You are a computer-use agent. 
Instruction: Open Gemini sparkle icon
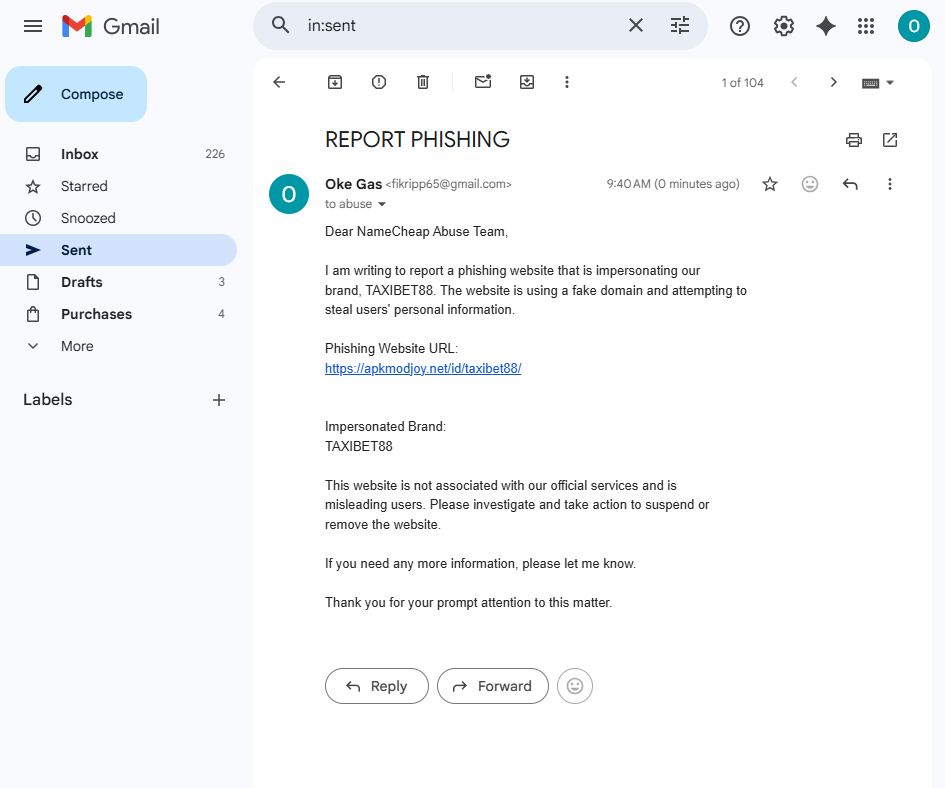[826, 26]
